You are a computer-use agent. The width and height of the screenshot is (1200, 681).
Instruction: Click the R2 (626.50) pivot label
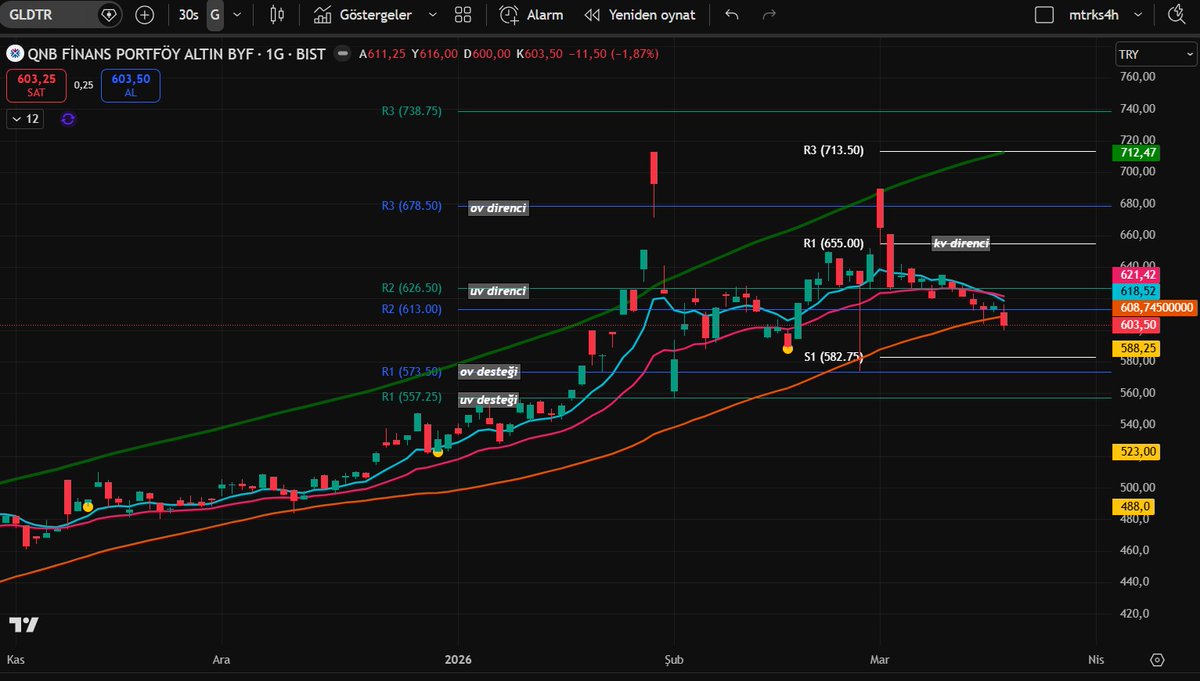coord(411,288)
